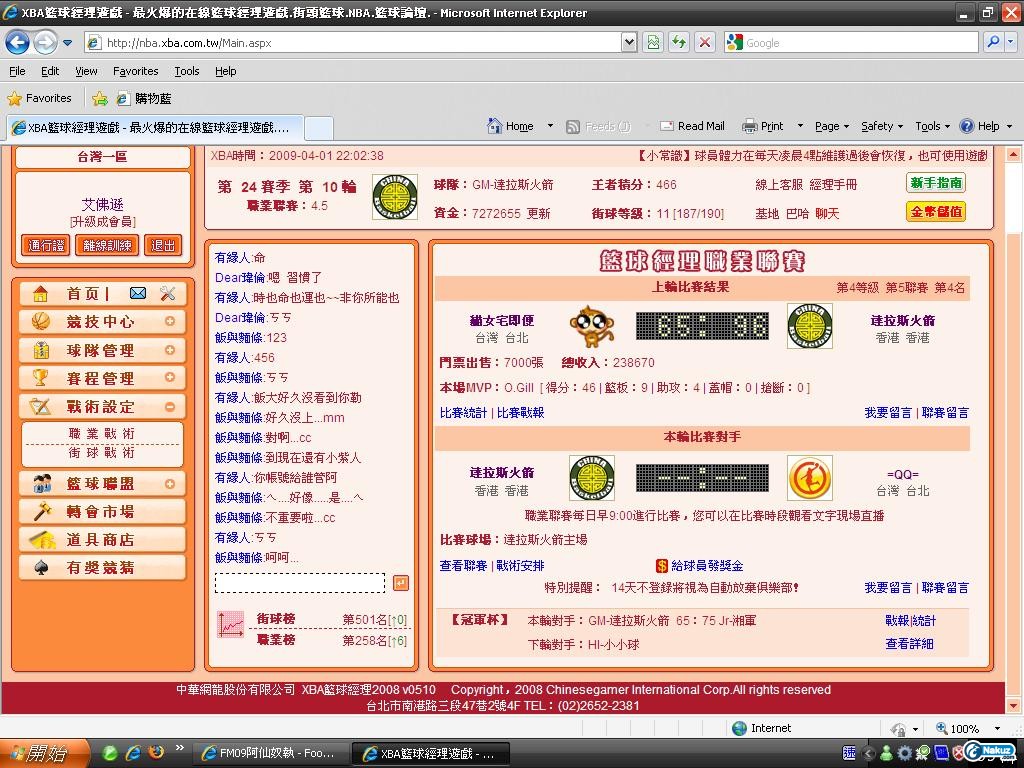Viewport: 1024px width, 768px height.
Task: Click the chat send arrow button
Action: pyautogui.click(x=400, y=583)
